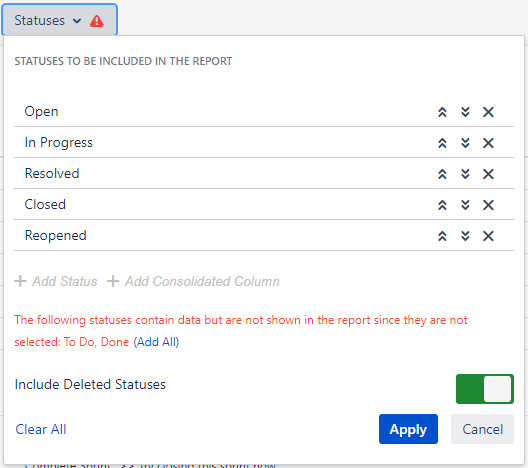528x468 pixels.
Task: Remove the Resolved status row
Action: point(488,174)
